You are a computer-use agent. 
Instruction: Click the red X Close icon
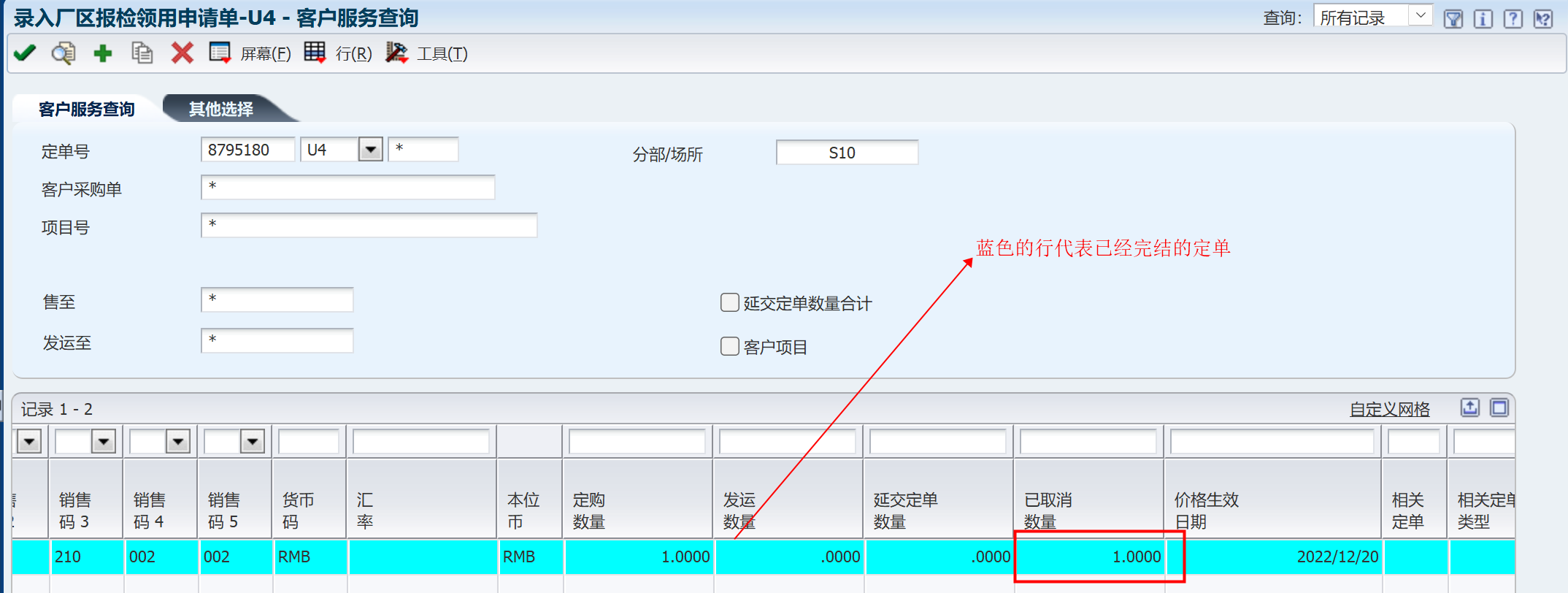182,53
